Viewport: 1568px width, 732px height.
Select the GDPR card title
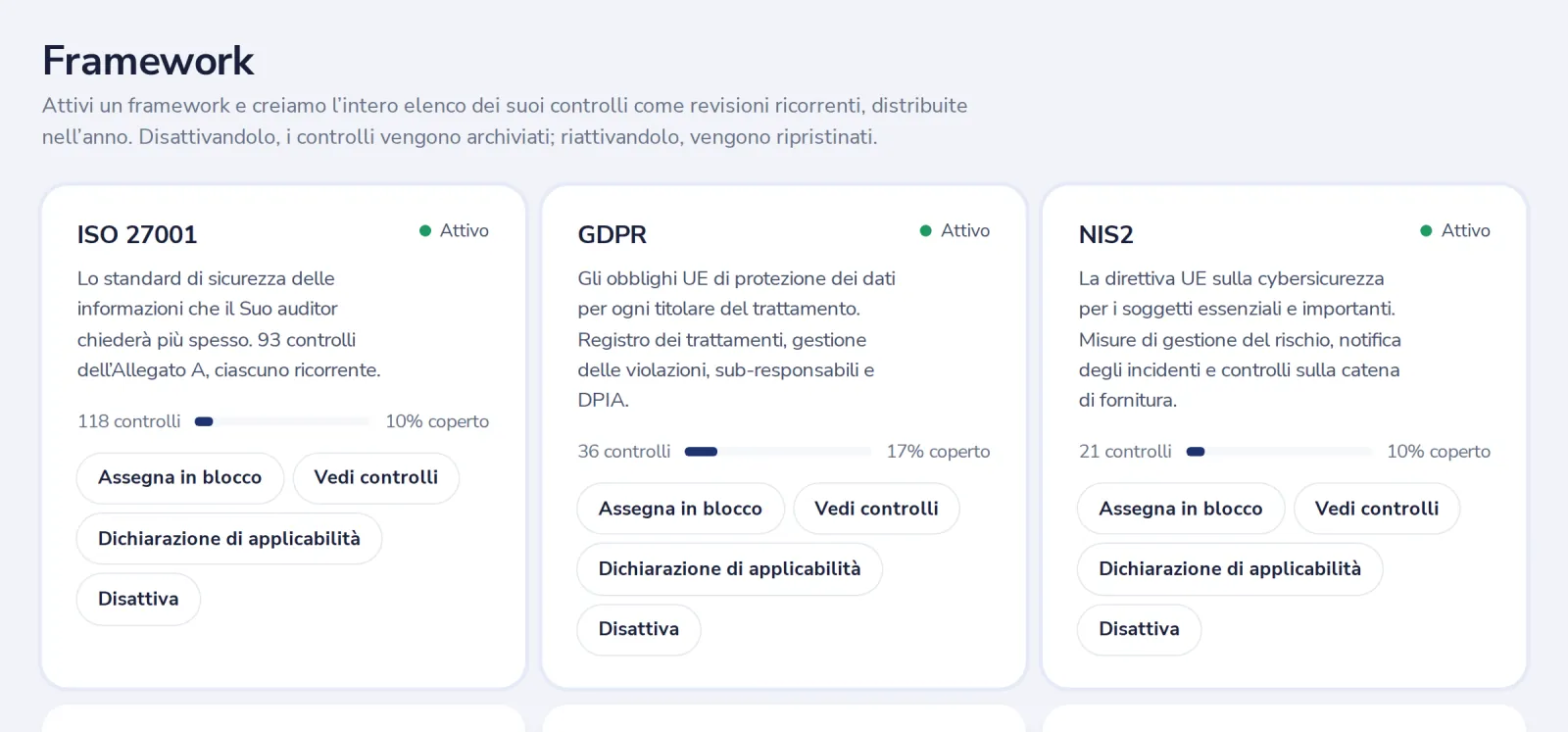click(612, 235)
